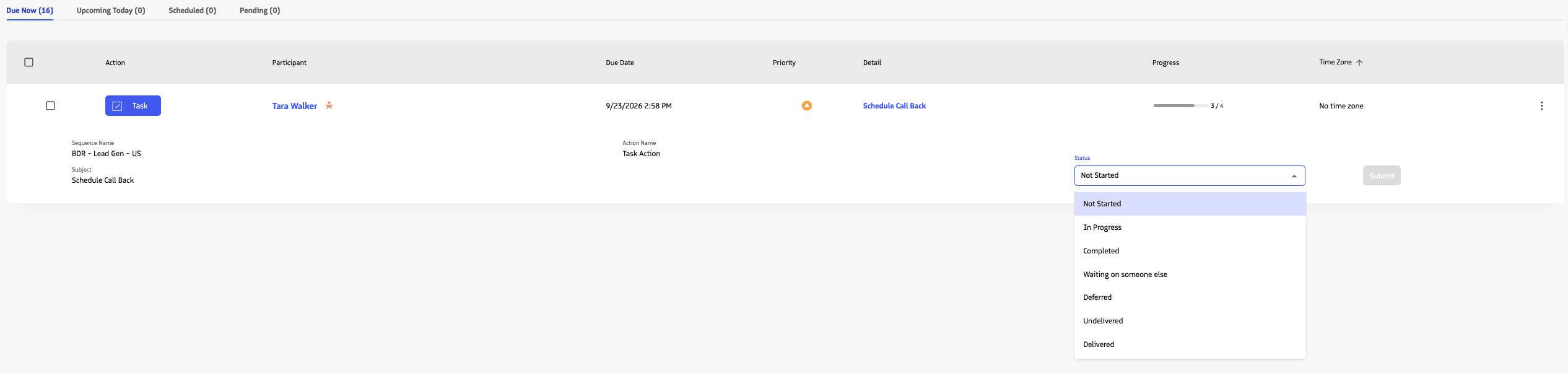Click the star icon beside Tara Walker
The height and width of the screenshot is (373, 1568).
329,105
